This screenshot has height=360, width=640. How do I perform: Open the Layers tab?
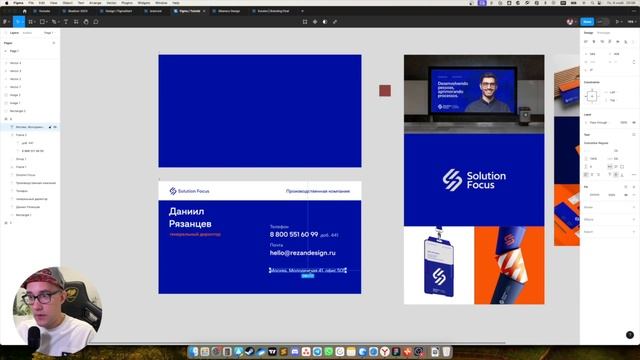14,33
